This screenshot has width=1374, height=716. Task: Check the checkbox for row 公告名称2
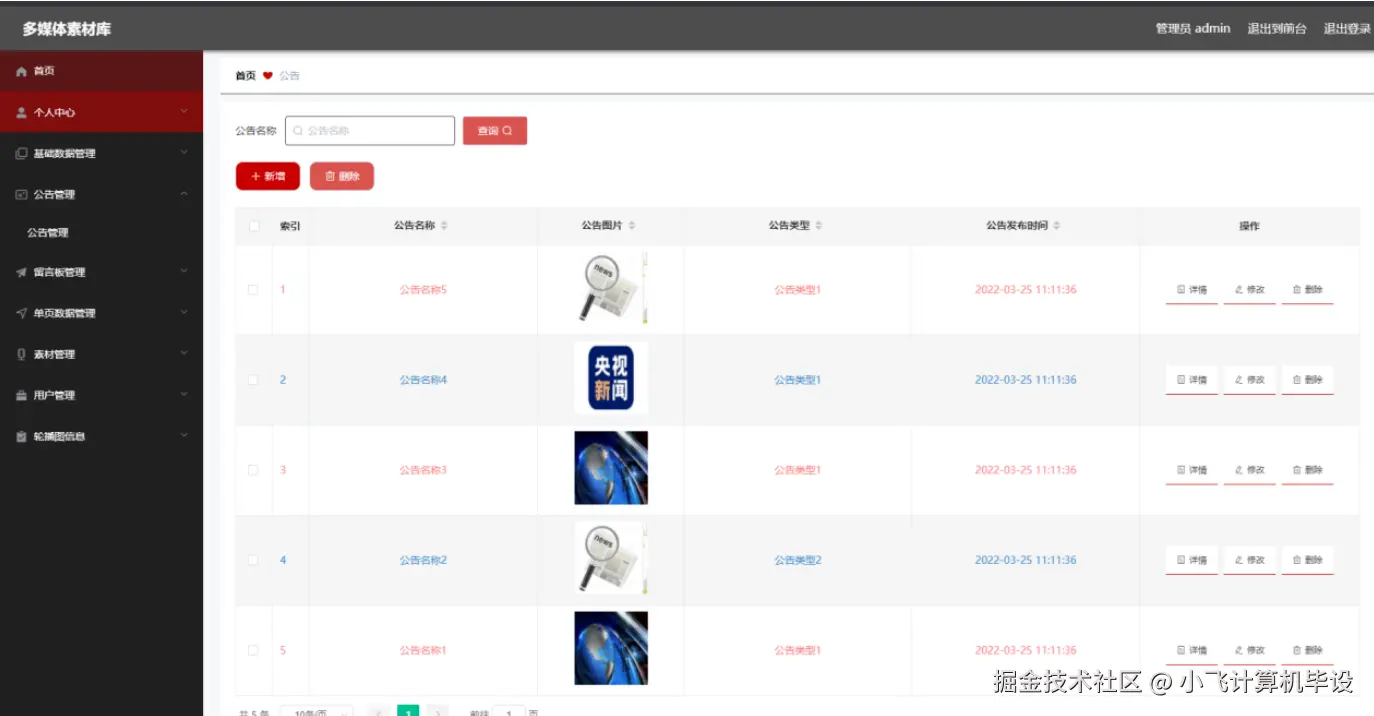[253, 560]
